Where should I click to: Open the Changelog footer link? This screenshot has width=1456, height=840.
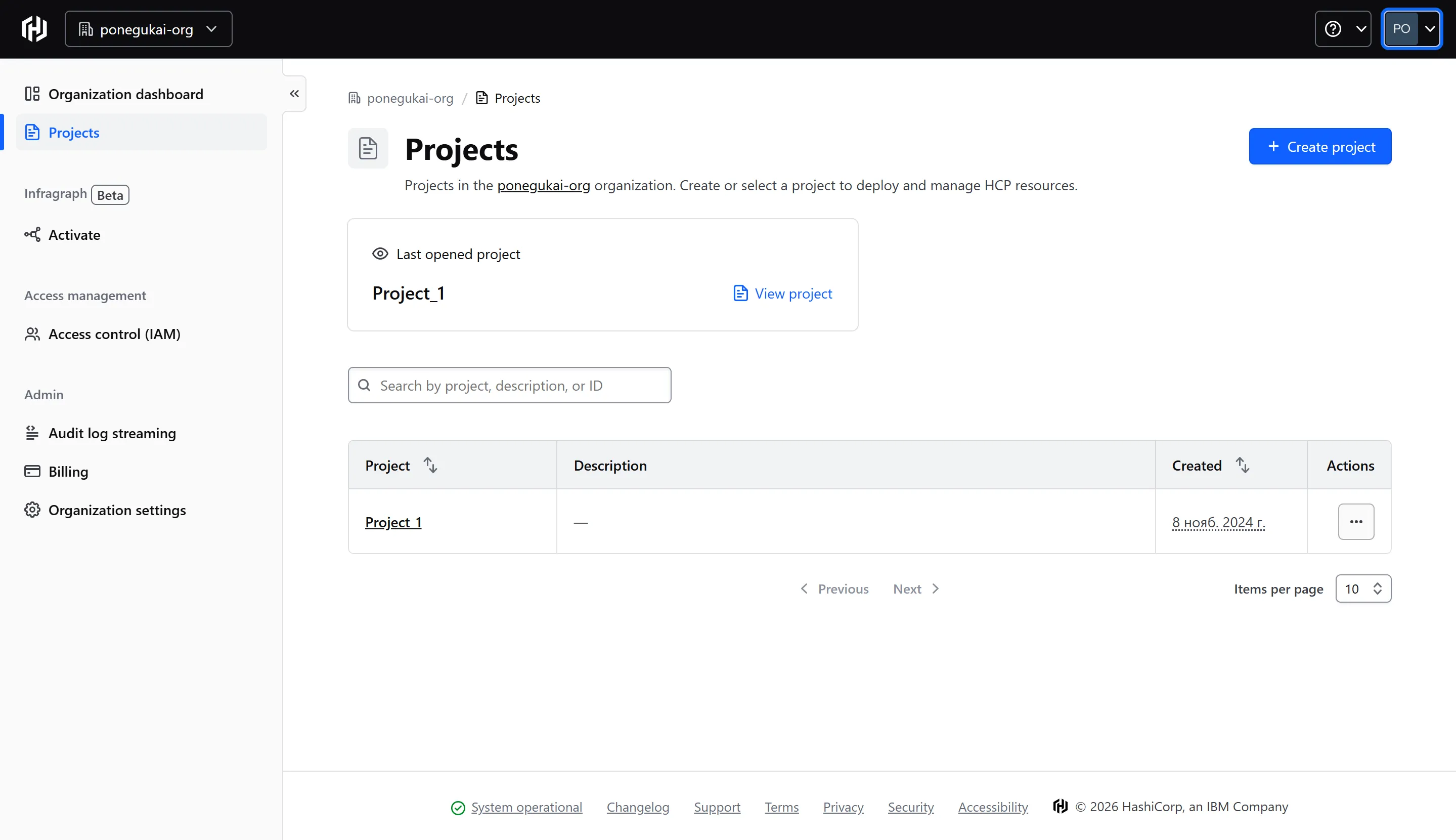coord(638,807)
